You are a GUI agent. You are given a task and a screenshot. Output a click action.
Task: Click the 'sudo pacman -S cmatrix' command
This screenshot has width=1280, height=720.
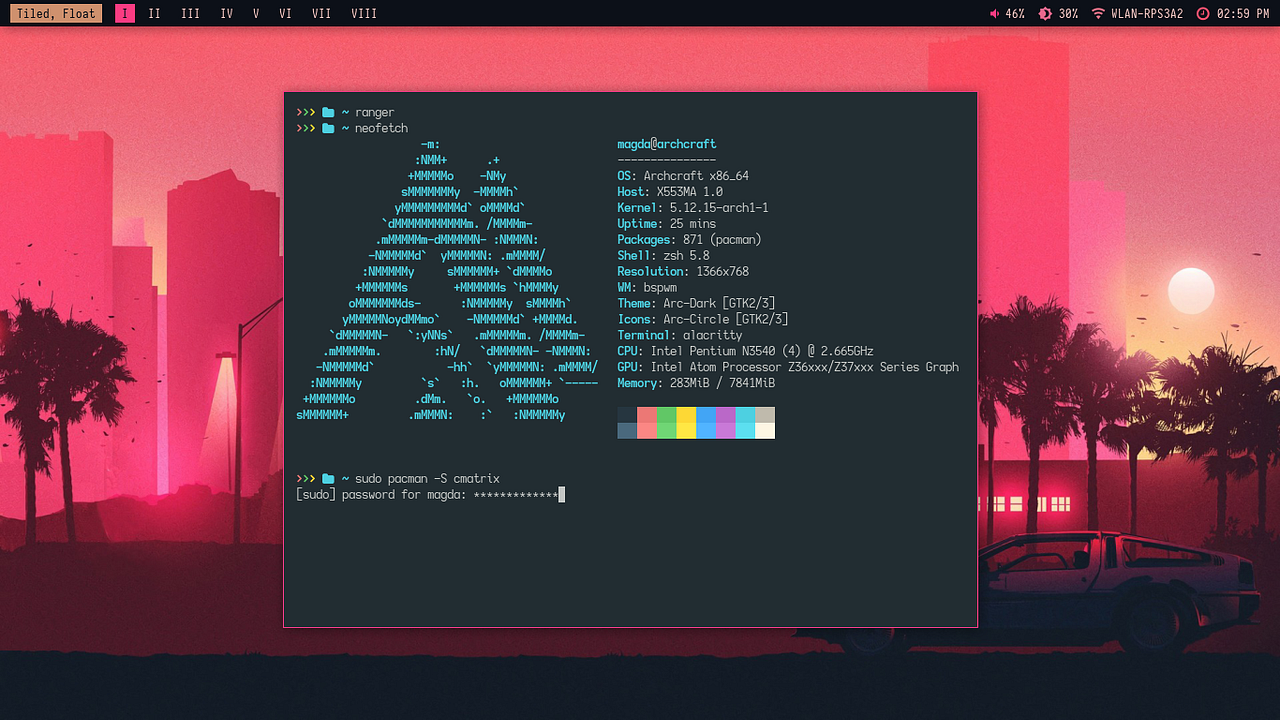[x=427, y=479]
